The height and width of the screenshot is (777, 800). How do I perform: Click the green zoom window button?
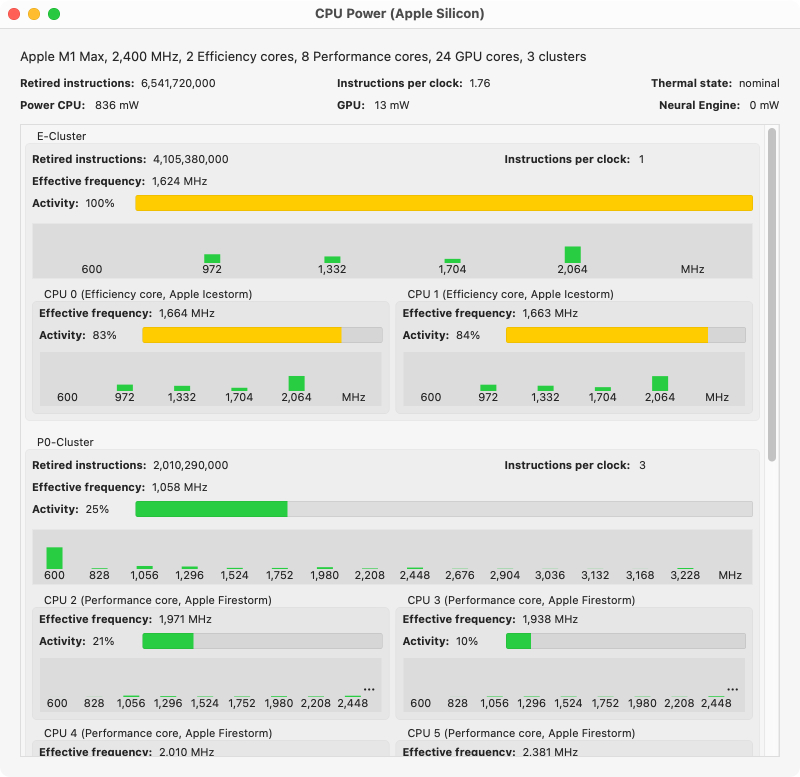click(54, 14)
